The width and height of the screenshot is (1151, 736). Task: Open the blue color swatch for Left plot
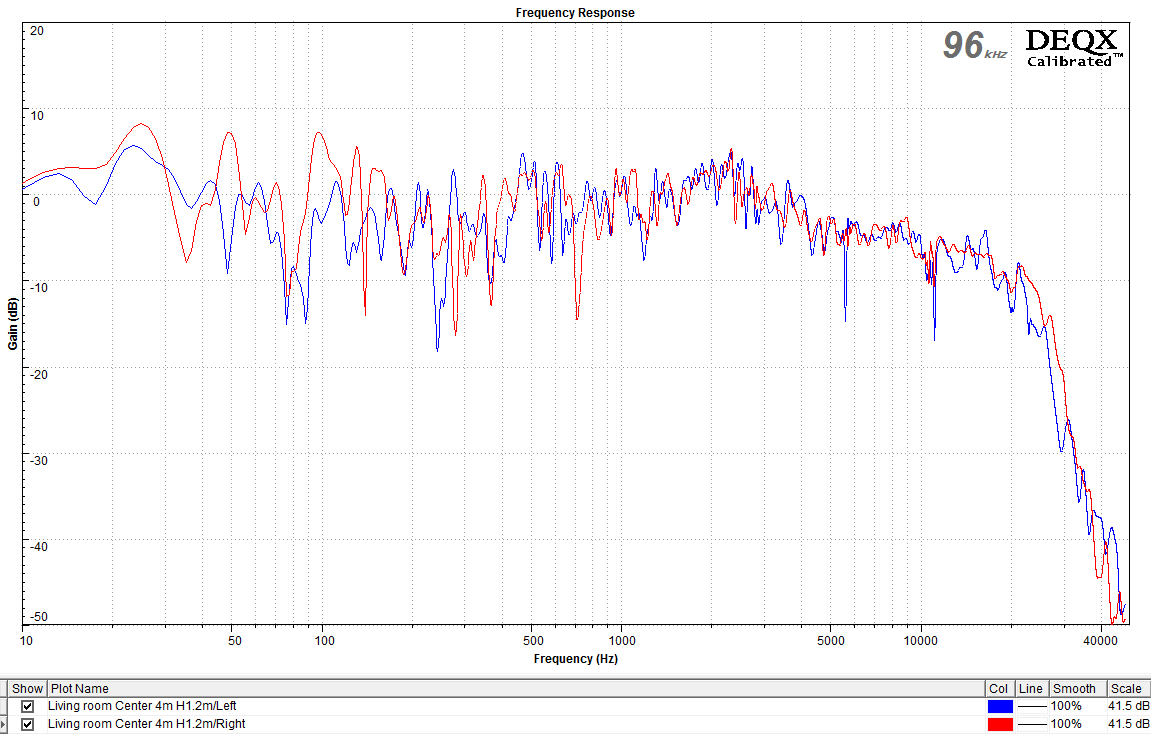1000,707
